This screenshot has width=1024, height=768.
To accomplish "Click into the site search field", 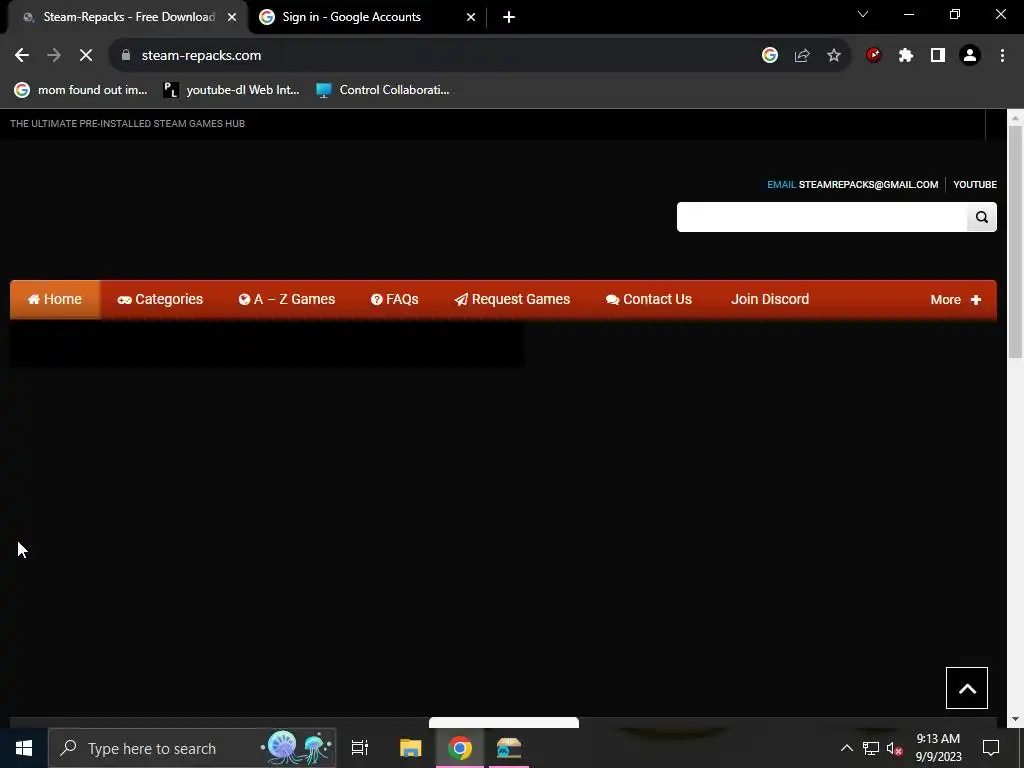I will (x=822, y=217).
